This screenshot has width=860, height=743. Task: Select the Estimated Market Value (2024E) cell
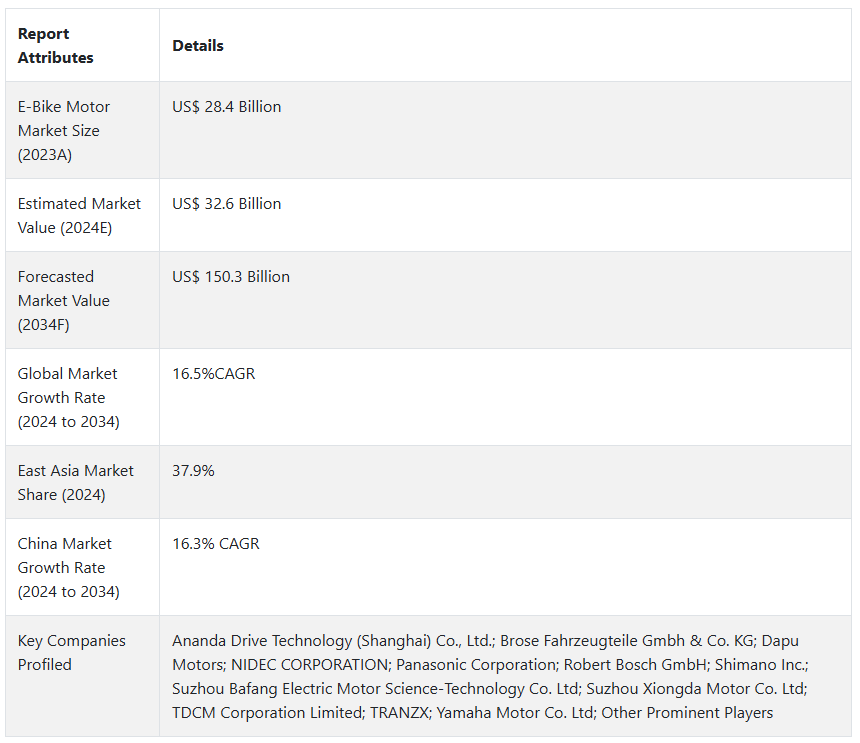point(79,216)
